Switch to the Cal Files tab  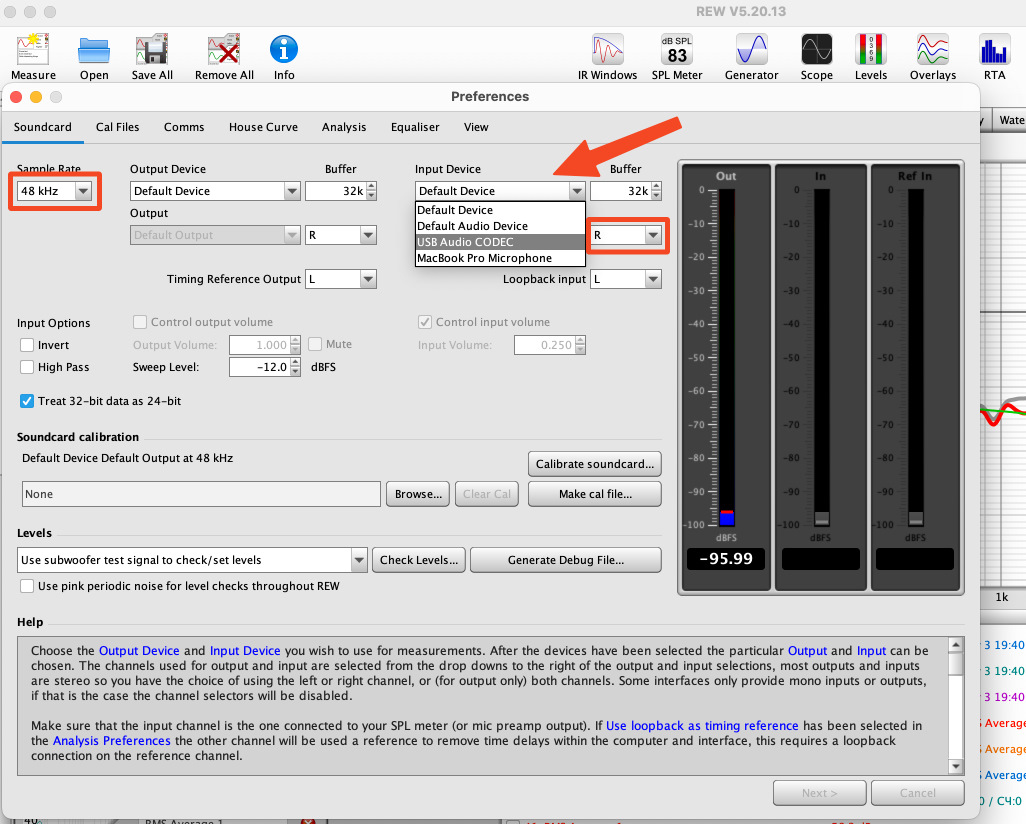pyautogui.click(x=118, y=127)
